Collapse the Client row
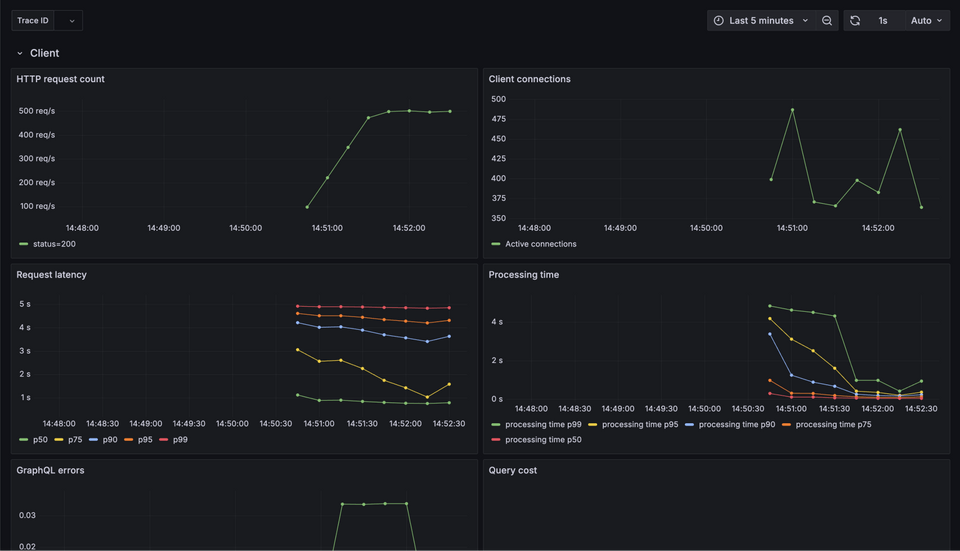The height and width of the screenshot is (551, 960). click(x=20, y=53)
